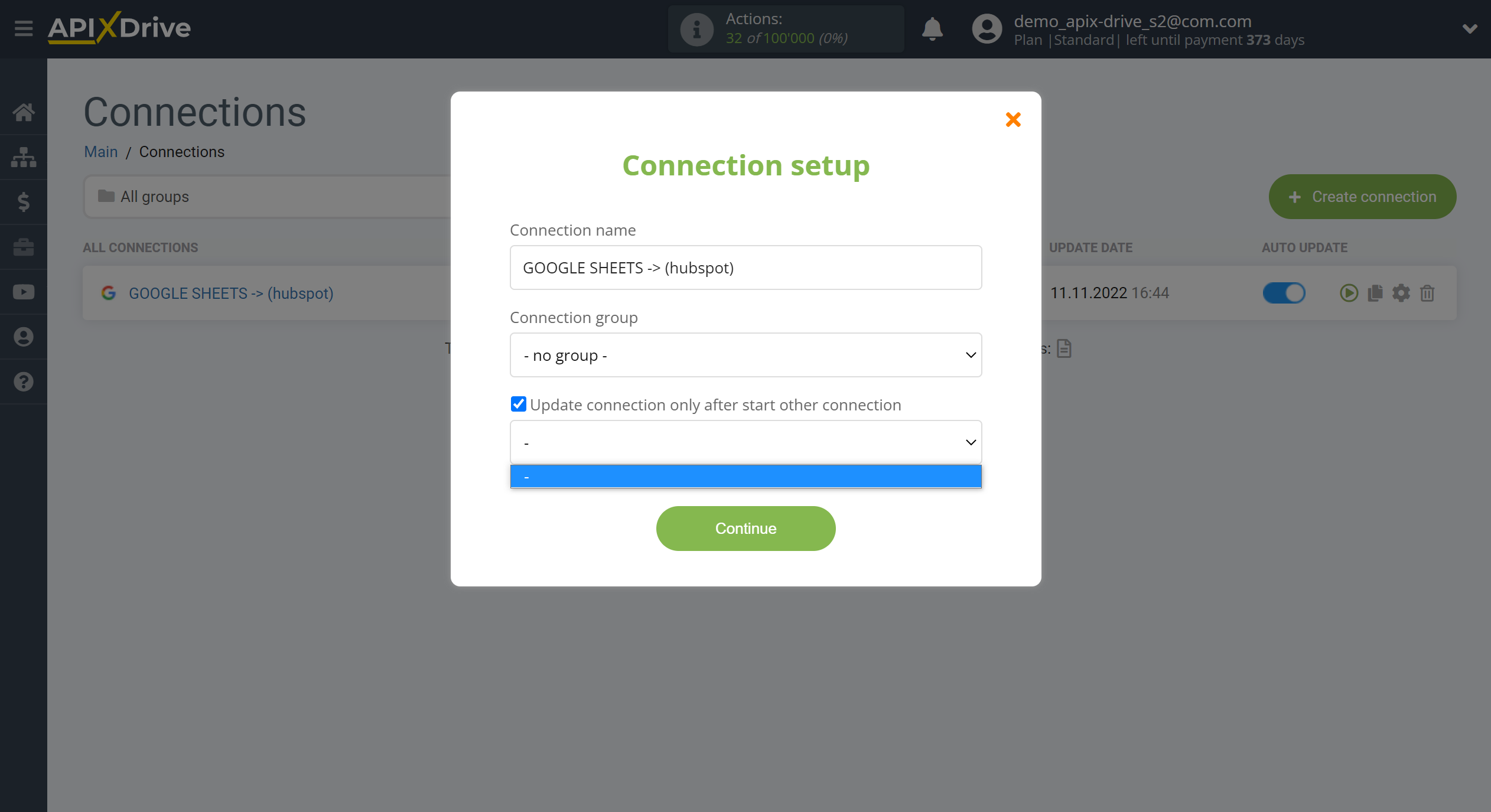The width and height of the screenshot is (1491, 812).
Task: Click the Connection name input field
Action: pyautogui.click(x=745, y=267)
